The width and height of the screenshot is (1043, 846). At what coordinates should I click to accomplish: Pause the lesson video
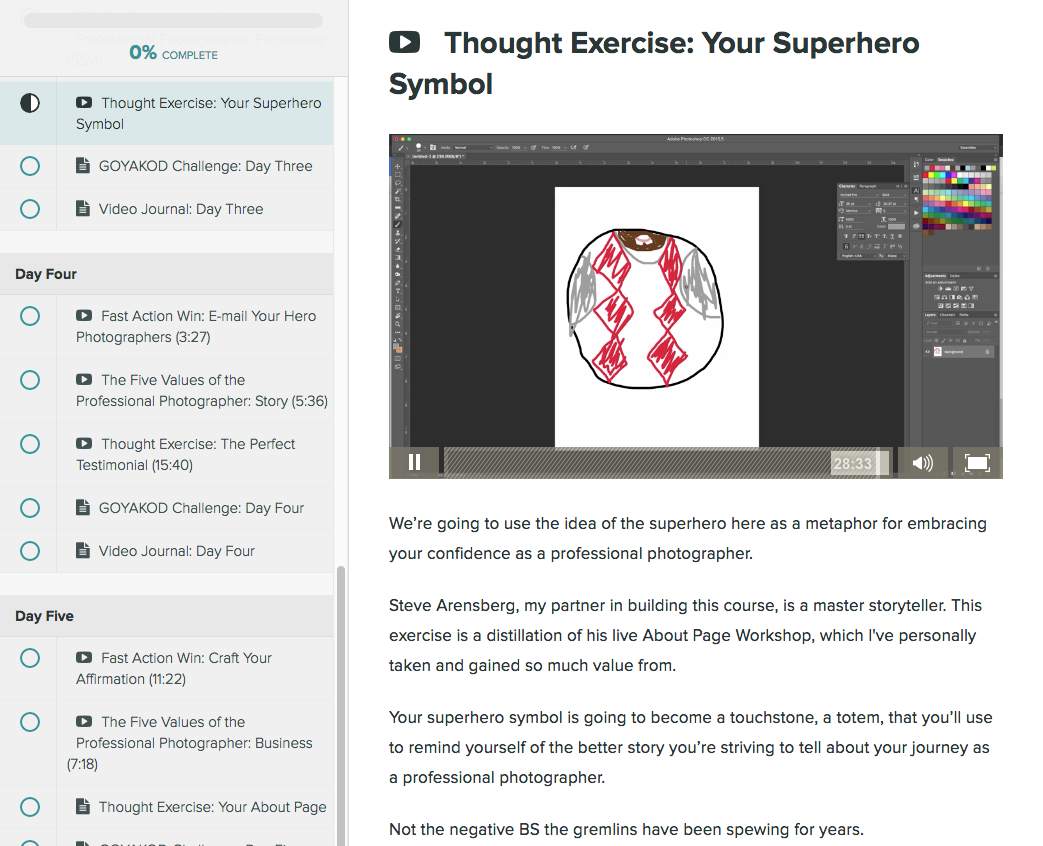point(414,462)
